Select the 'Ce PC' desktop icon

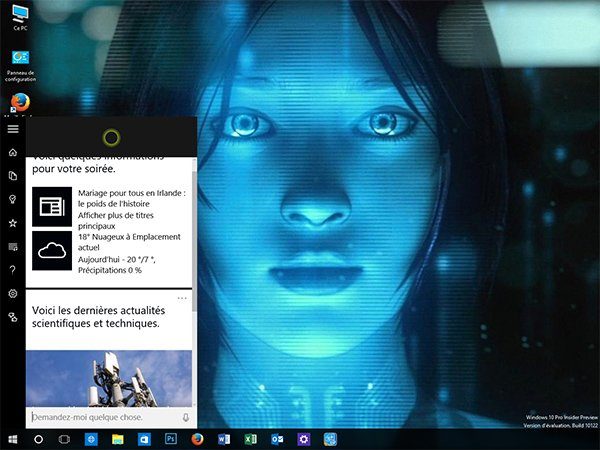pos(20,18)
